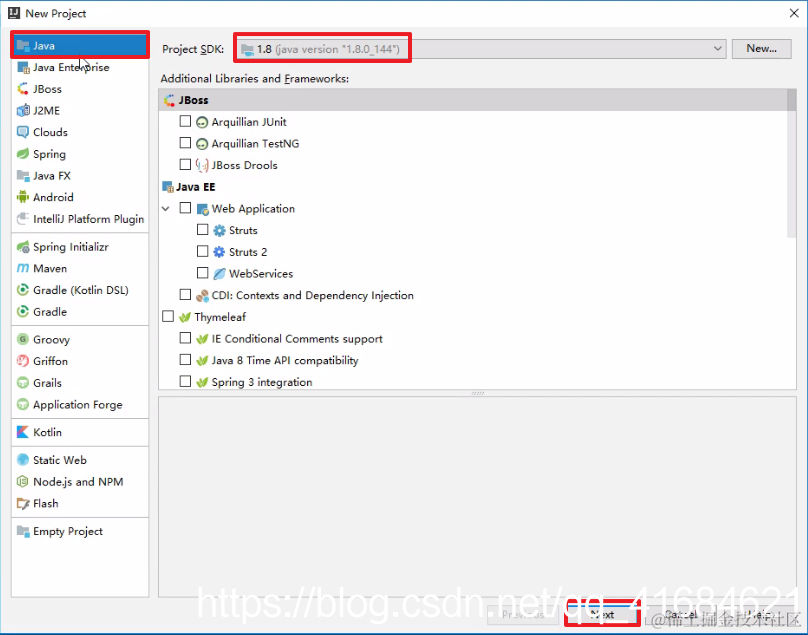808x635 pixels.
Task: Collapse the Web Application tree node
Action: [165, 209]
